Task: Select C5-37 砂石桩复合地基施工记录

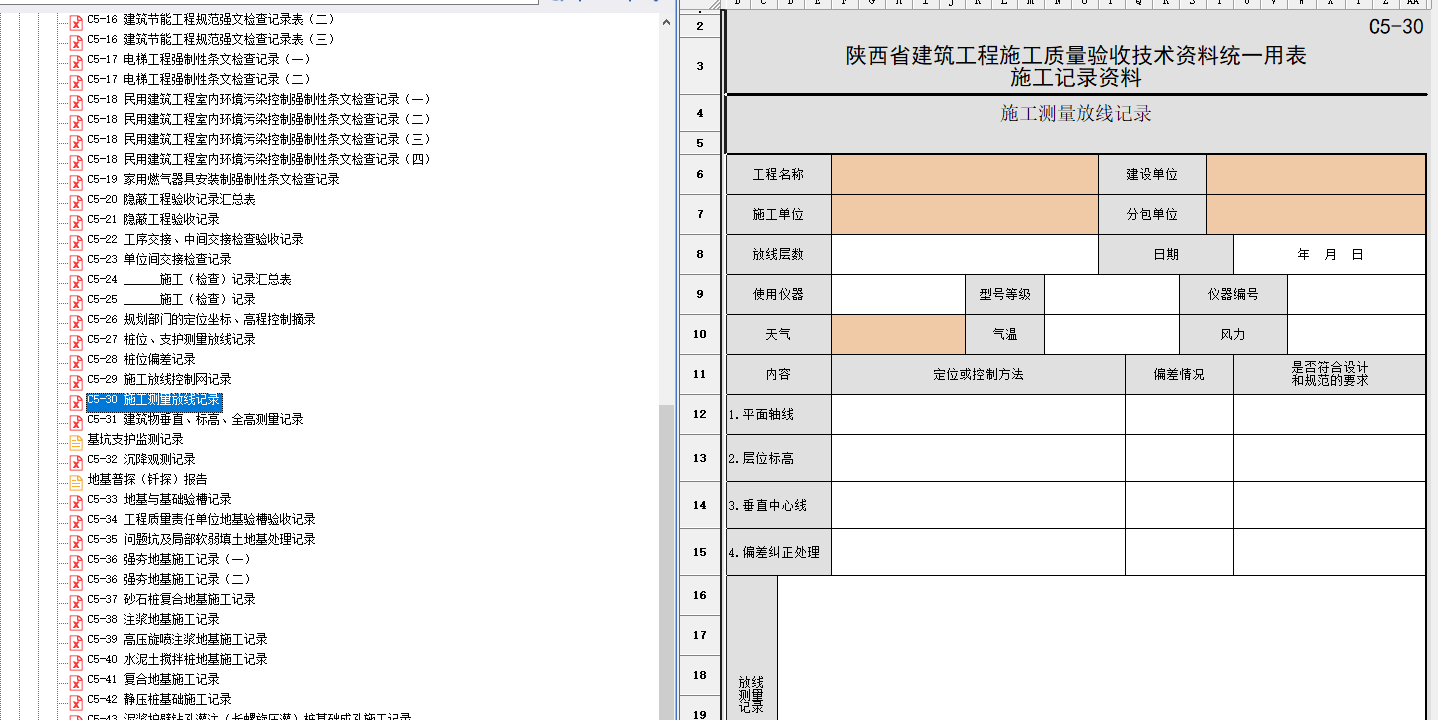Action: 171,599
